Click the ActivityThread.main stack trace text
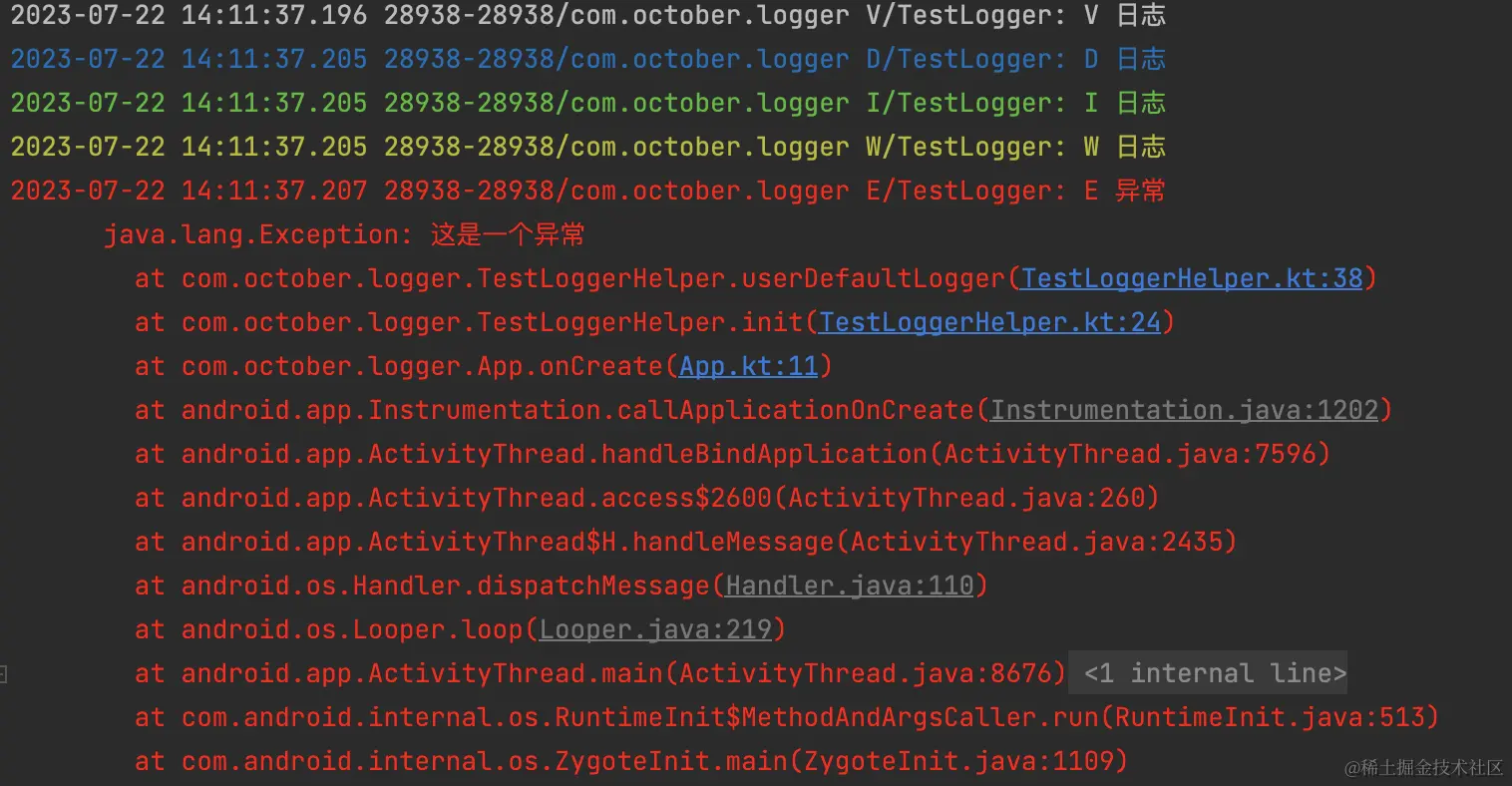This screenshot has height=786, width=1512. 600,673
